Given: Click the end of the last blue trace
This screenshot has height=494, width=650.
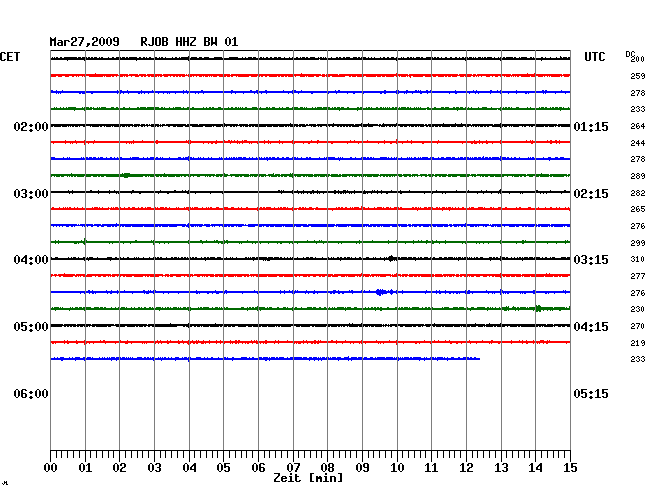Looking at the screenshot, I should point(479,359).
